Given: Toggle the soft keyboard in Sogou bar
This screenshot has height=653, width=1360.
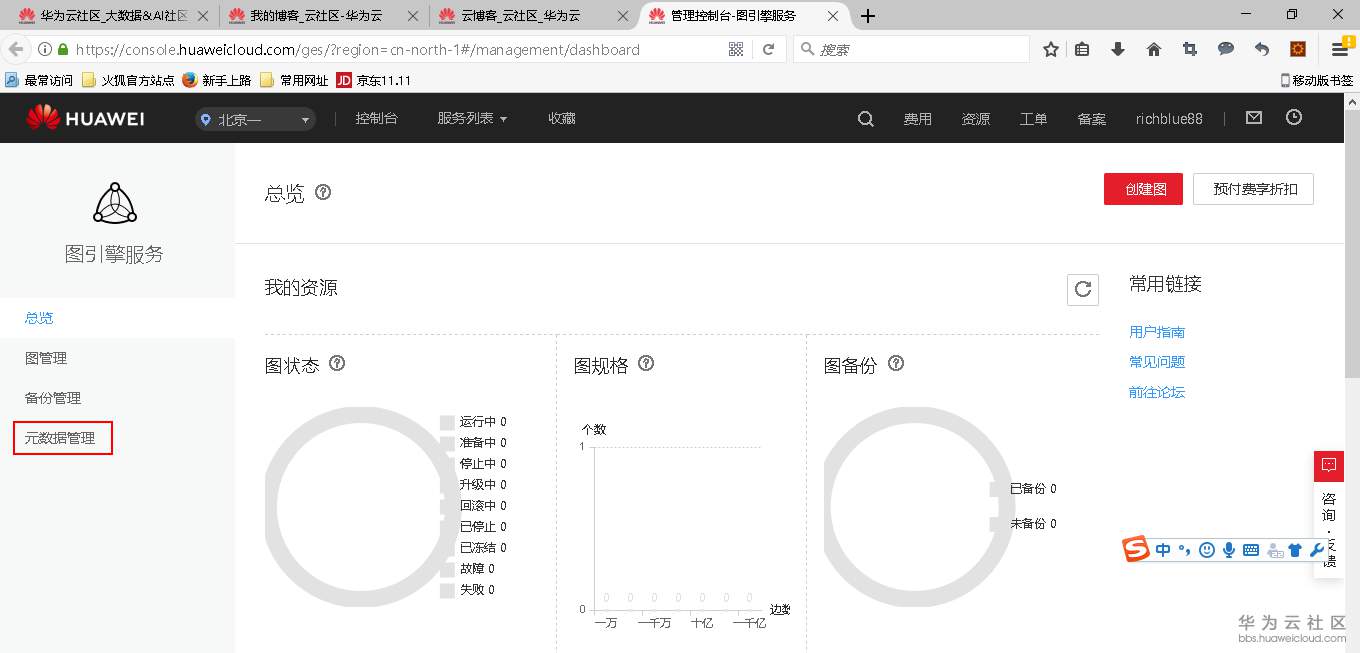Looking at the screenshot, I should (1249, 549).
